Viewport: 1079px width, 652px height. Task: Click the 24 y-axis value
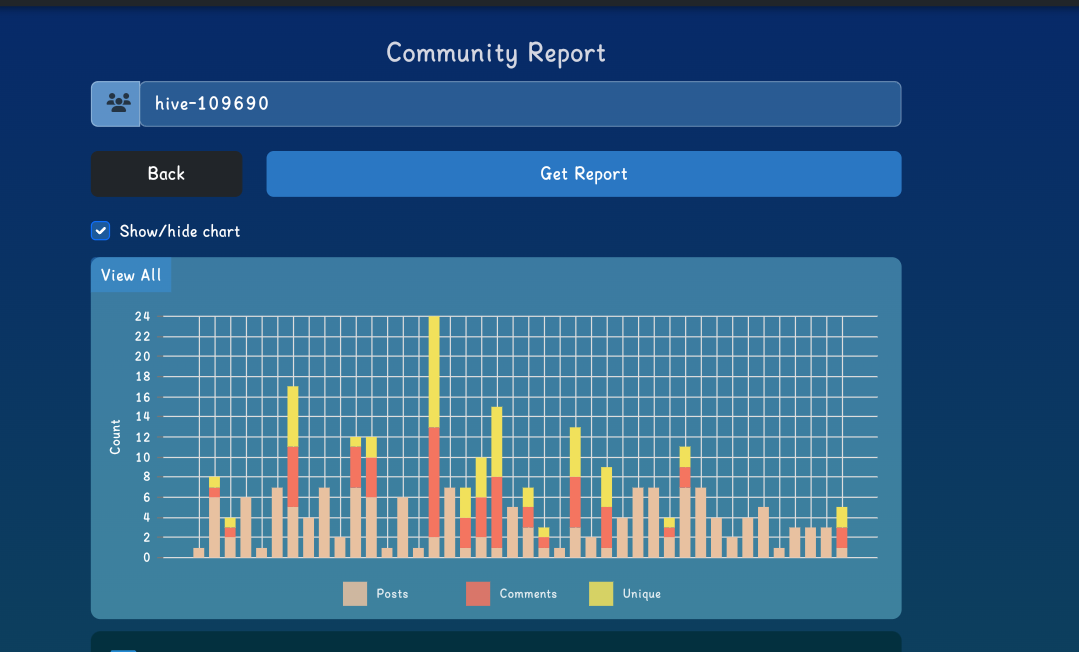pyautogui.click(x=142, y=316)
